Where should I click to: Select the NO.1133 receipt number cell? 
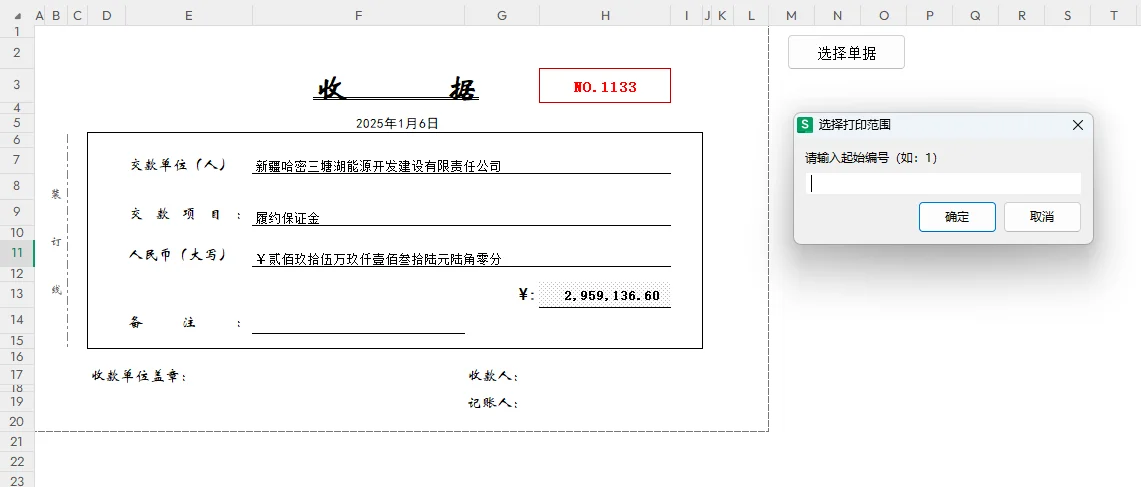[x=605, y=86]
